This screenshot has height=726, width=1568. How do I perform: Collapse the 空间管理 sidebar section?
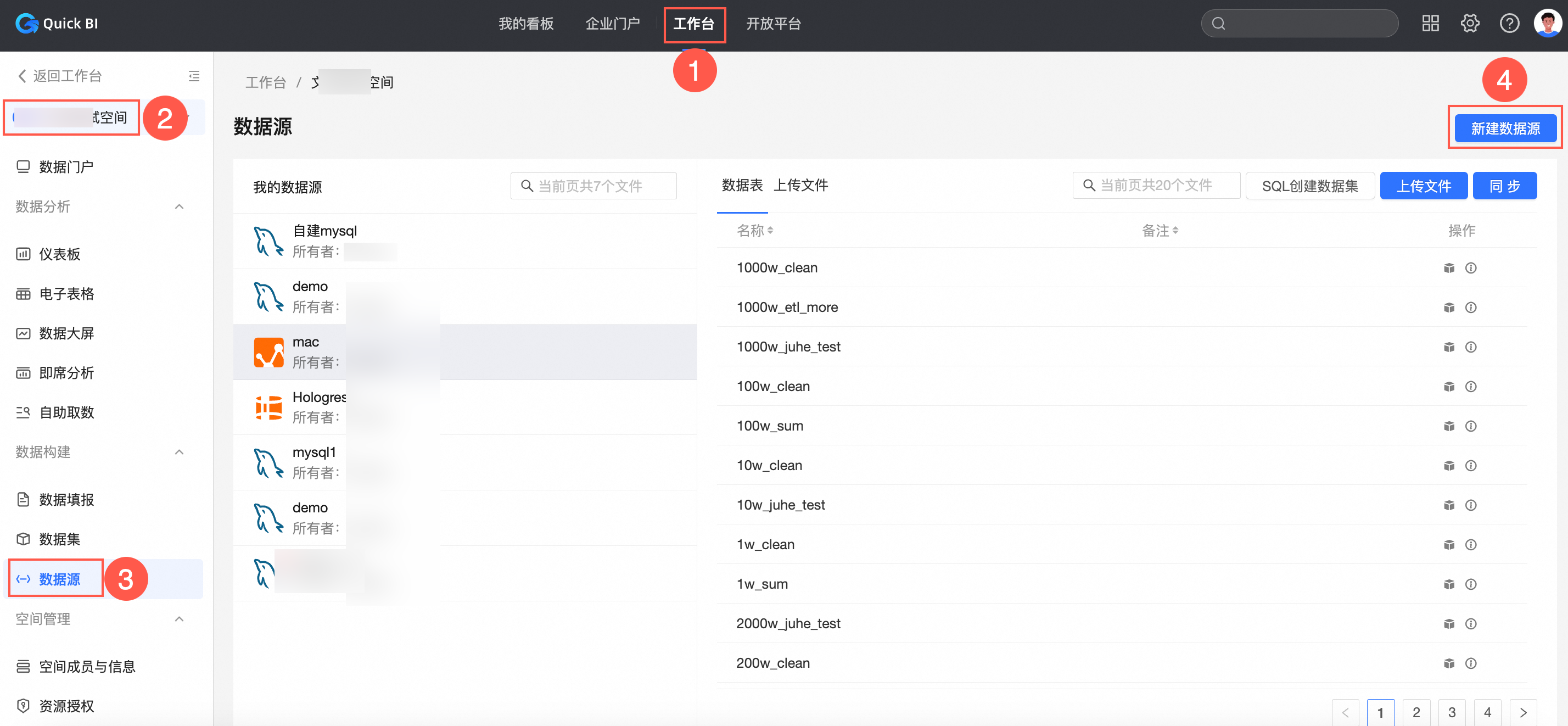[179, 619]
